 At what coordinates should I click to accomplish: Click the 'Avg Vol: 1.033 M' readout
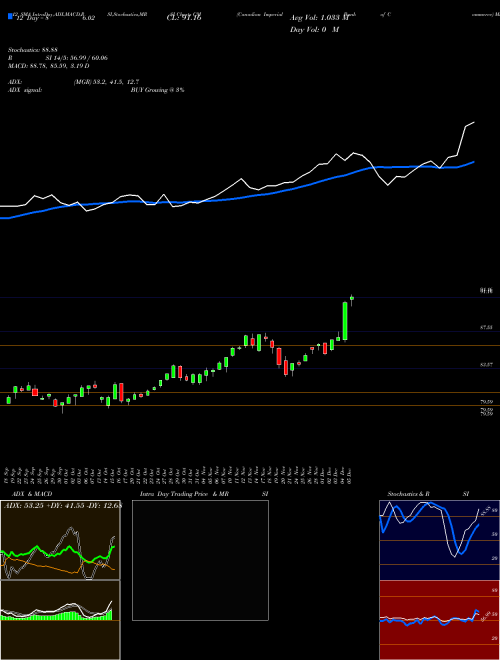[319, 18]
